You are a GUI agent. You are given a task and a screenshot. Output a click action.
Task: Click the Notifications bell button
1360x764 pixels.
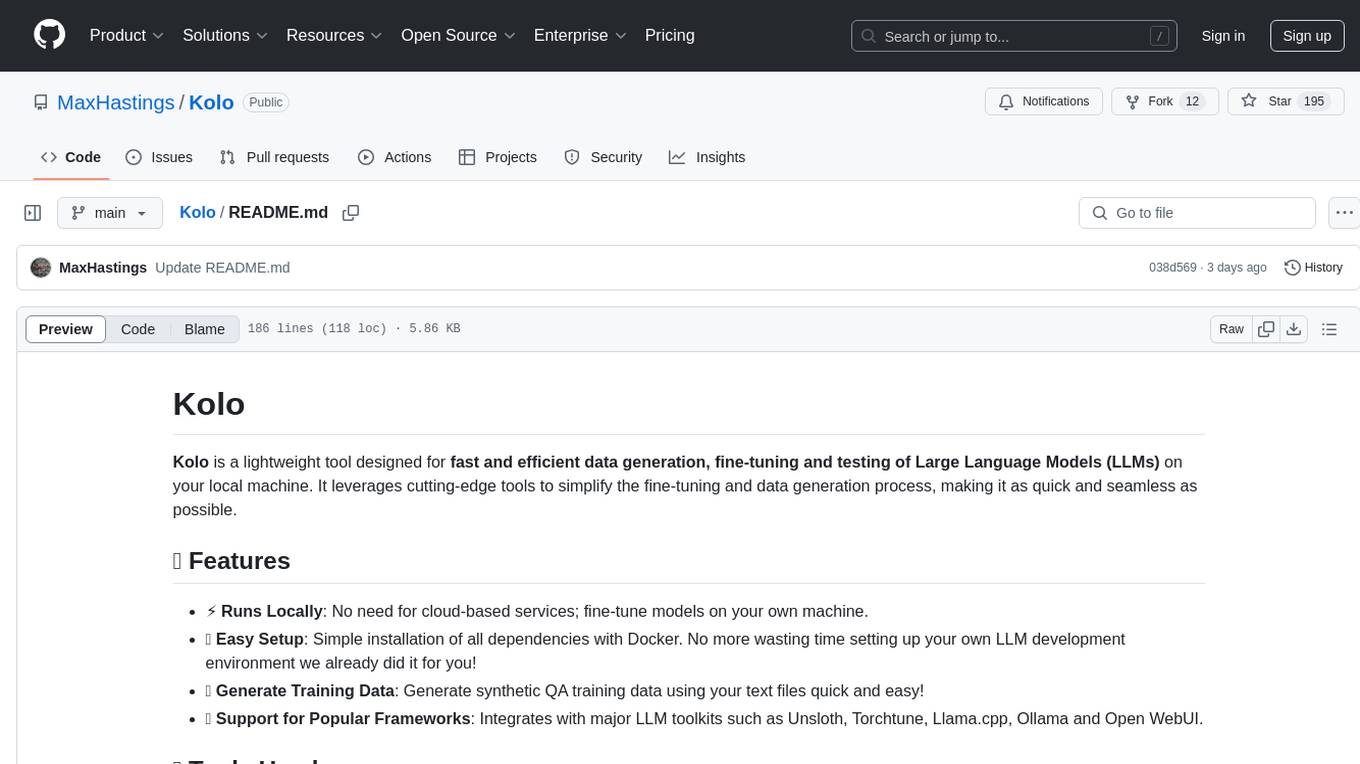click(1044, 101)
